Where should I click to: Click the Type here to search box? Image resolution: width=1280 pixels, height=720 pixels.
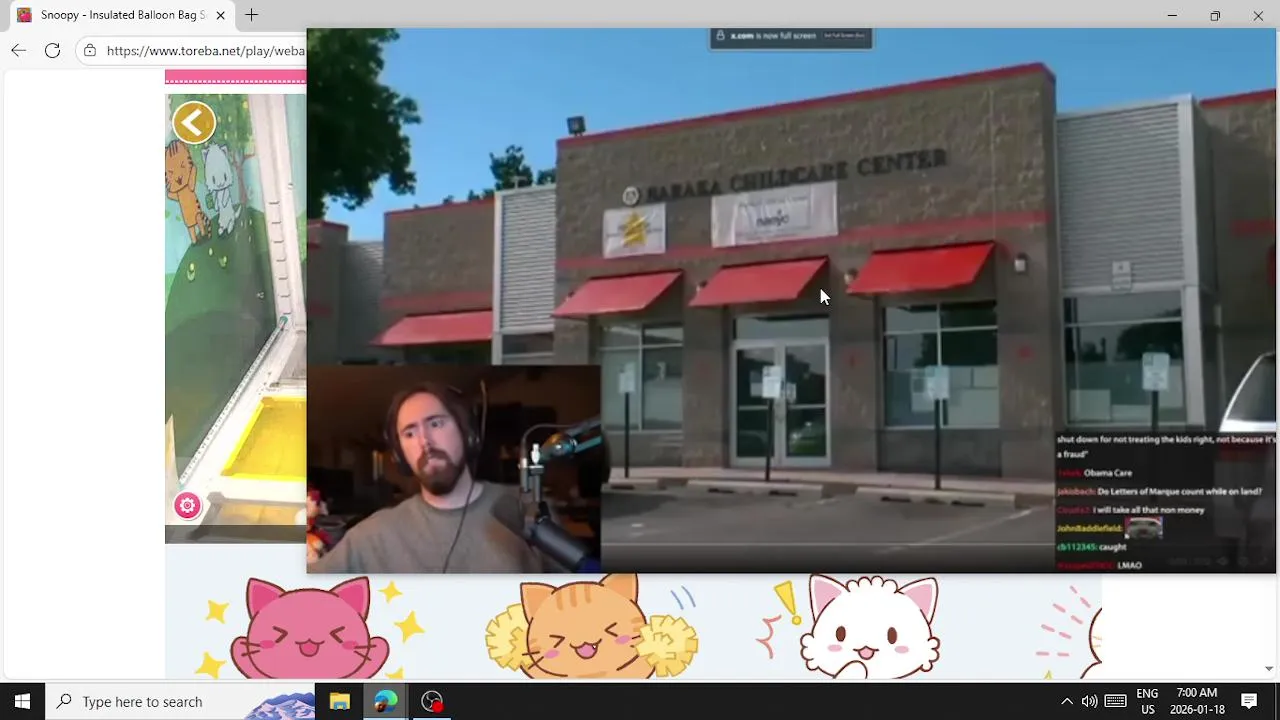(x=180, y=701)
